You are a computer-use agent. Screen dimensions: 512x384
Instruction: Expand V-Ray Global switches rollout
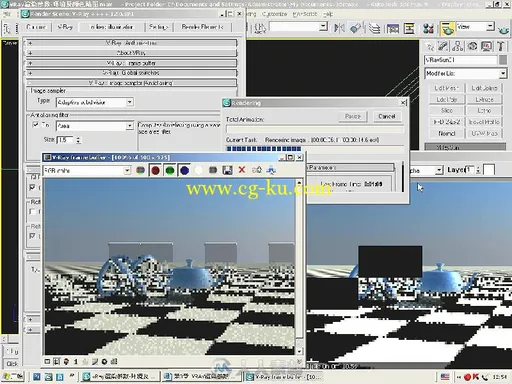tap(132, 73)
